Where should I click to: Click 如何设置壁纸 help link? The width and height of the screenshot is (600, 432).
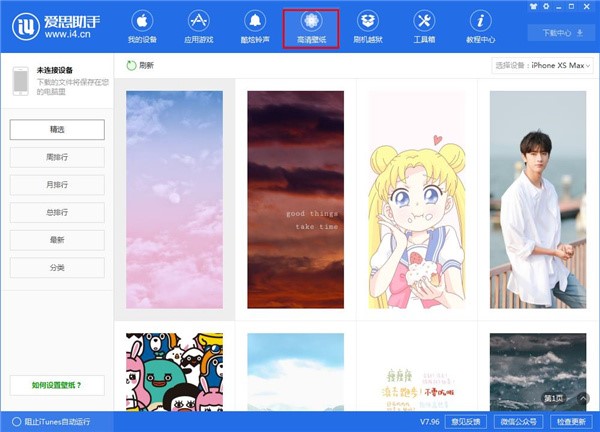tap(57, 385)
